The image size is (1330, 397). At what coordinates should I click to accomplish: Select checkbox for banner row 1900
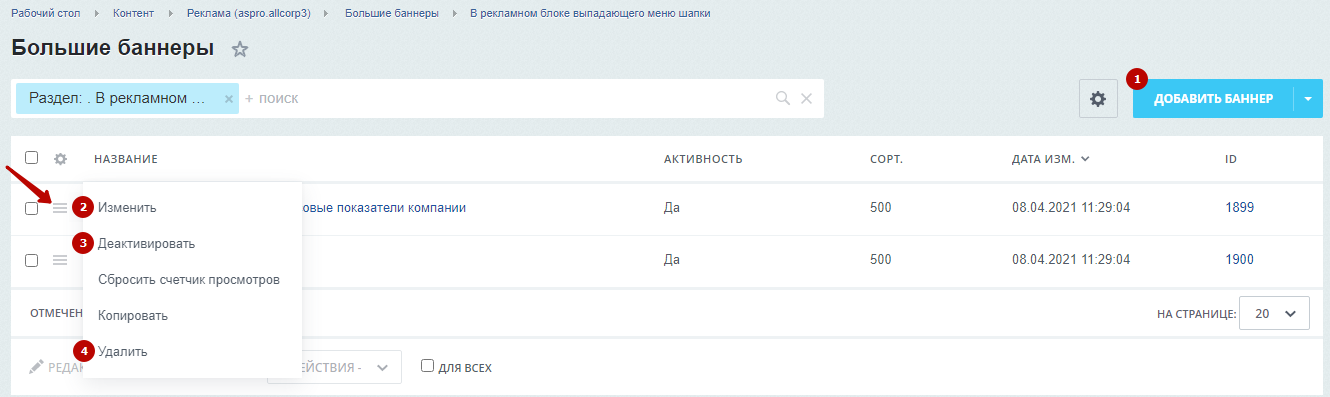point(32,260)
